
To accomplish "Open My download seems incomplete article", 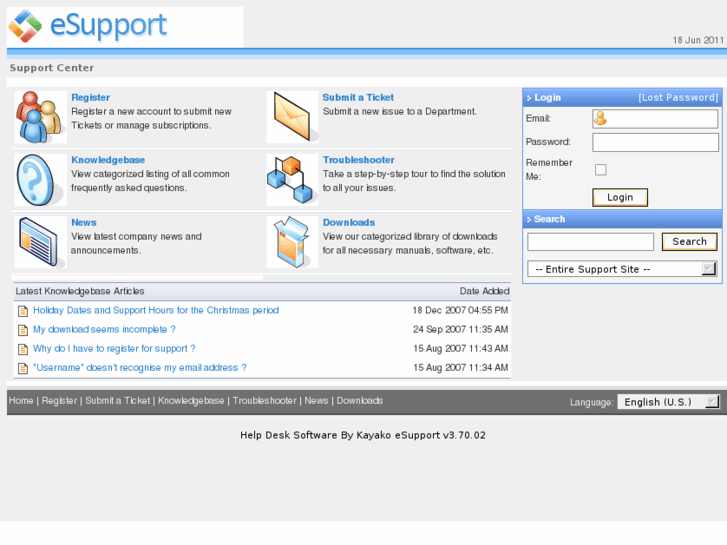I will pos(104,329).
